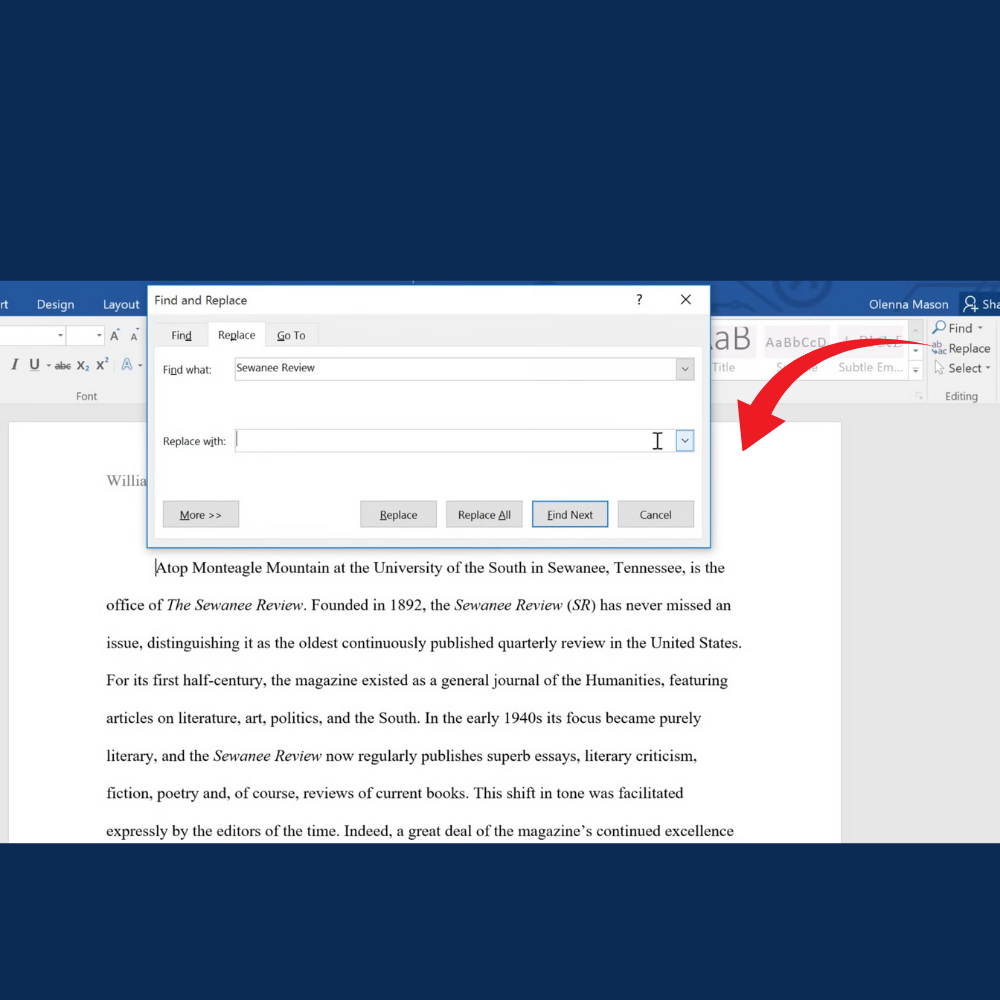The image size is (1000, 1000).
Task: Switch to the Find tab
Action: click(x=181, y=335)
